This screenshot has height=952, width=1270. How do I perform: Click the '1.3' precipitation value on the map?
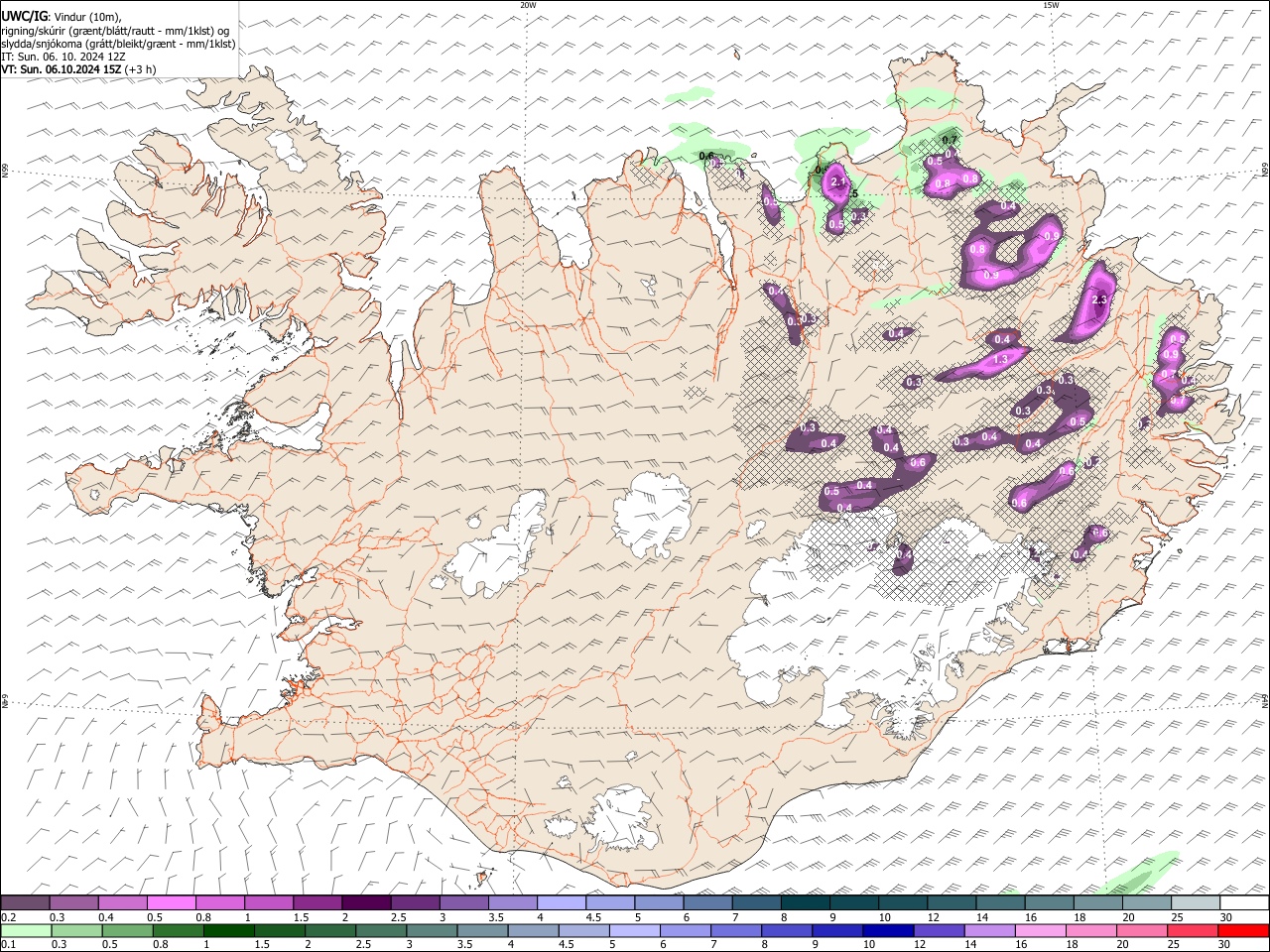1000,359
